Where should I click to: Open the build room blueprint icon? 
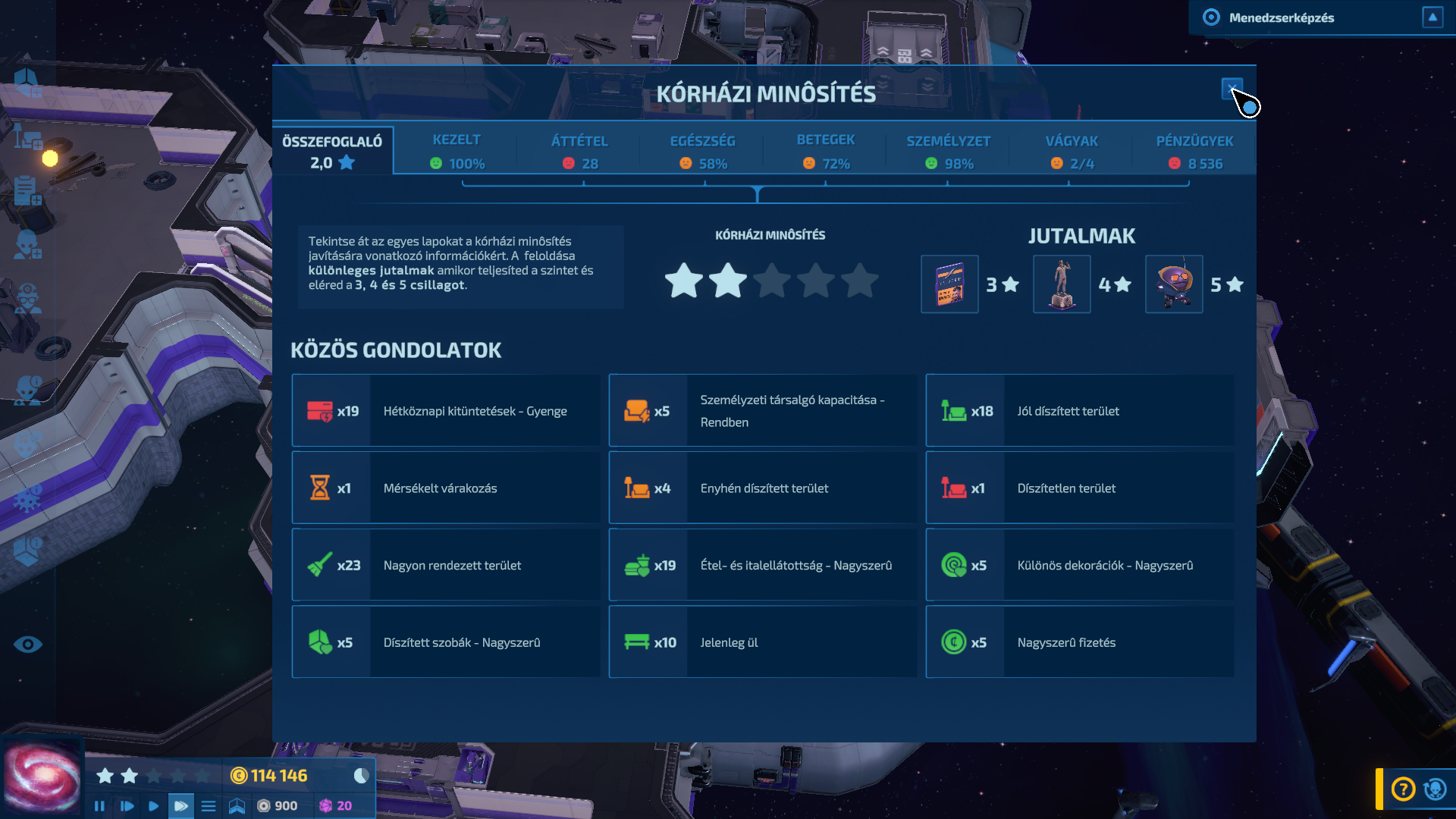[x=237, y=806]
